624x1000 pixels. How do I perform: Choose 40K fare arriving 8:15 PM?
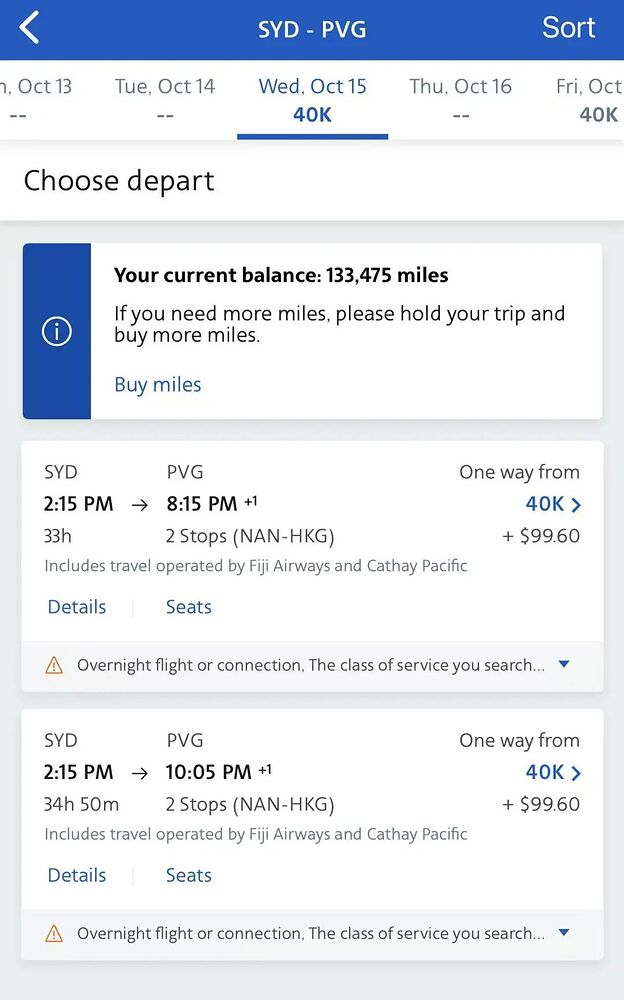click(x=553, y=504)
